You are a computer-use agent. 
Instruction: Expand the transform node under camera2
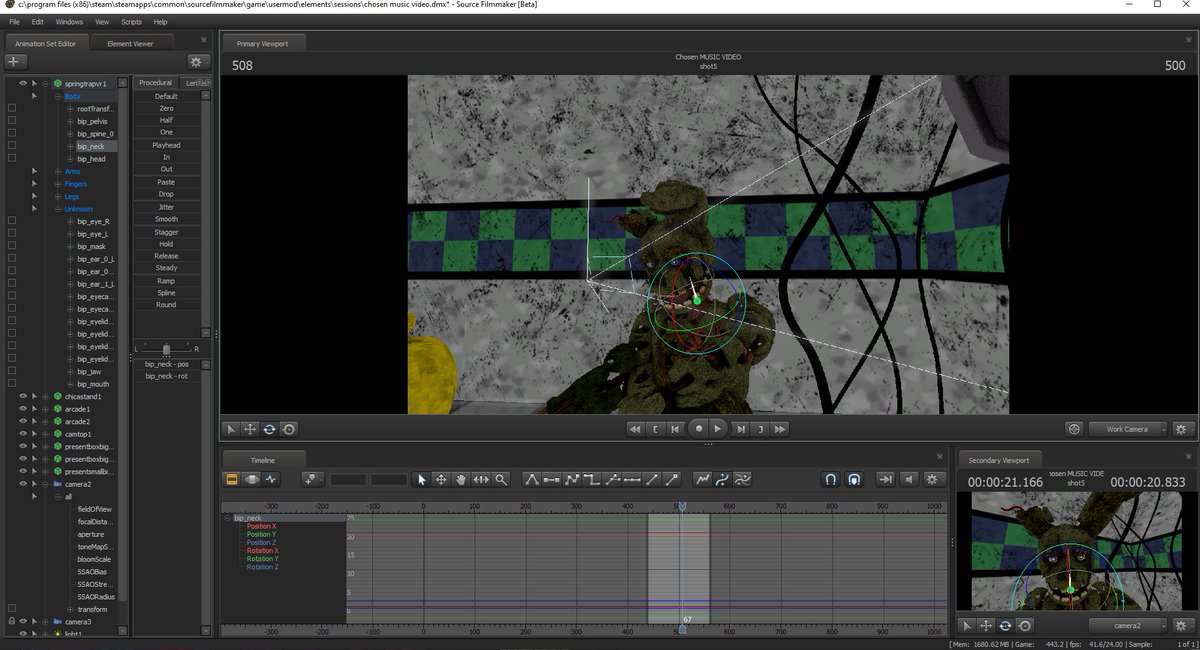point(70,609)
